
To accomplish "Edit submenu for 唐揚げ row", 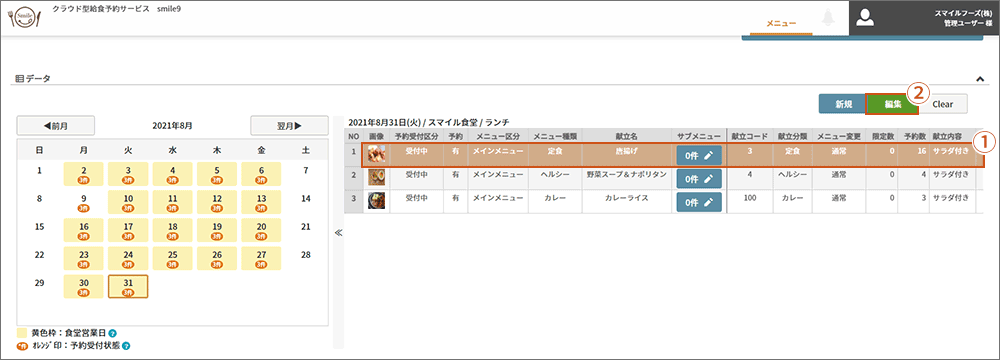I will point(699,156).
